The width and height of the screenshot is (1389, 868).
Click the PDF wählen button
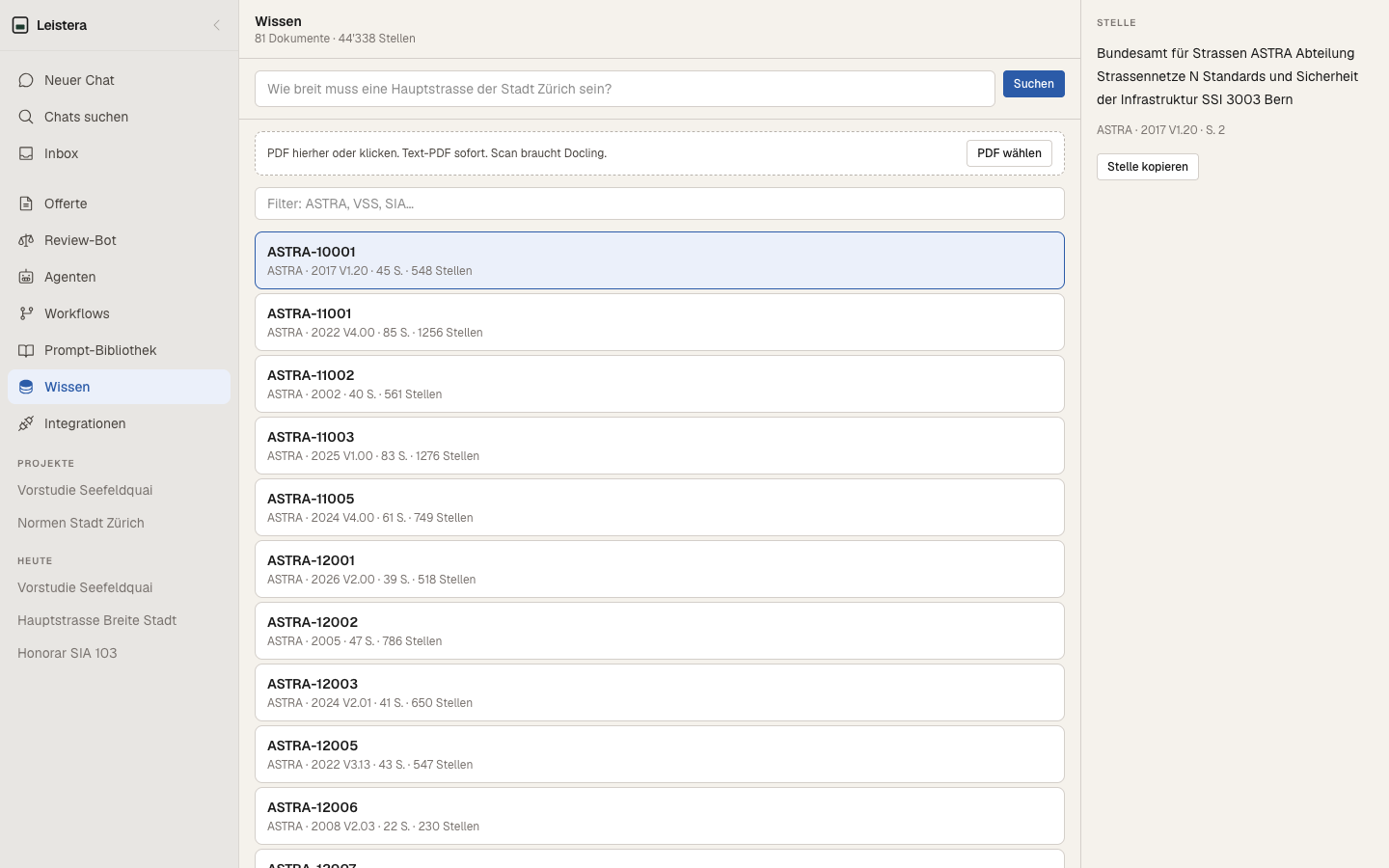tap(1009, 153)
